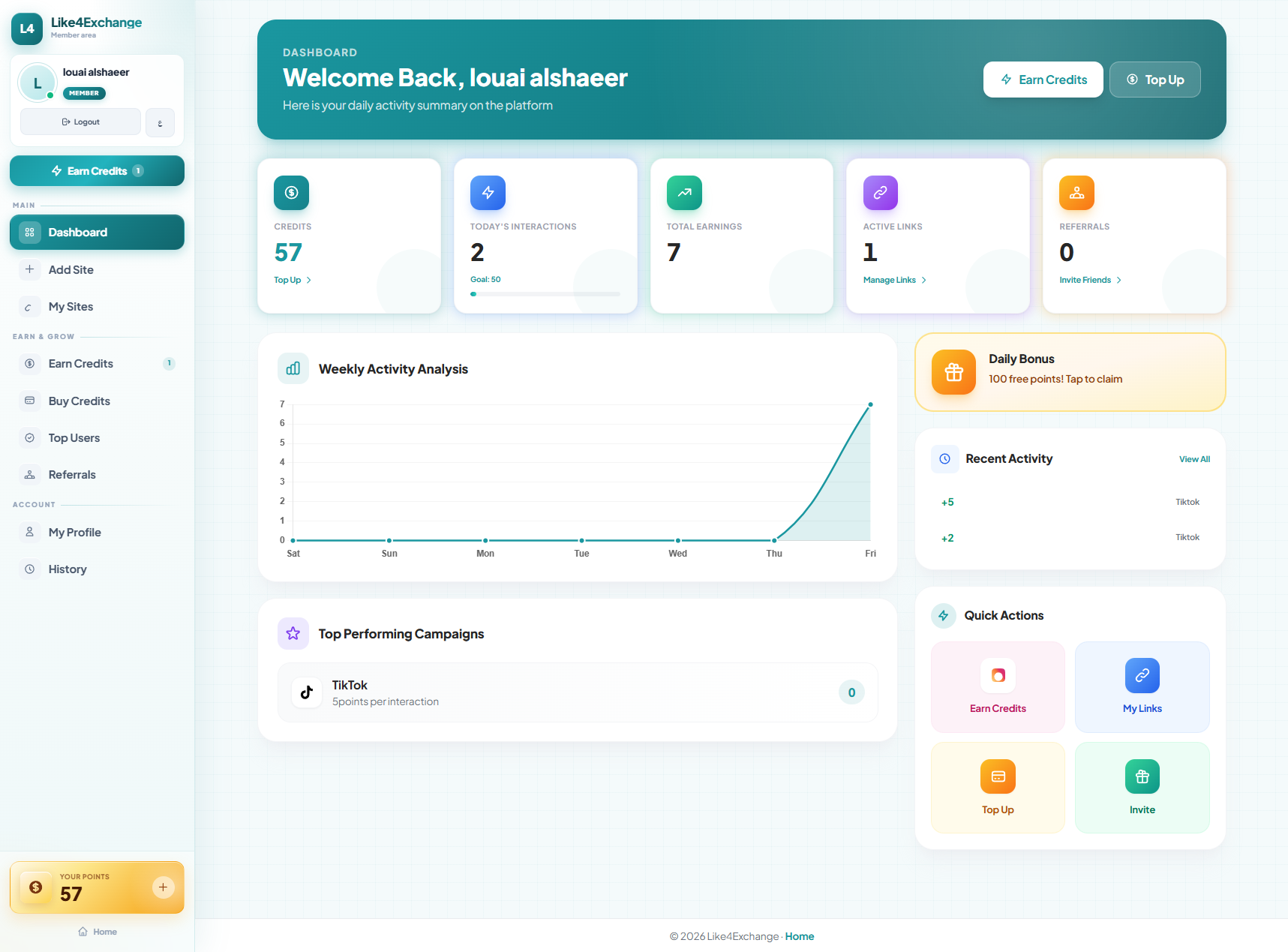Go to My Sites in sidebar
The height and width of the screenshot is (952, 1288).
(97, 307)
